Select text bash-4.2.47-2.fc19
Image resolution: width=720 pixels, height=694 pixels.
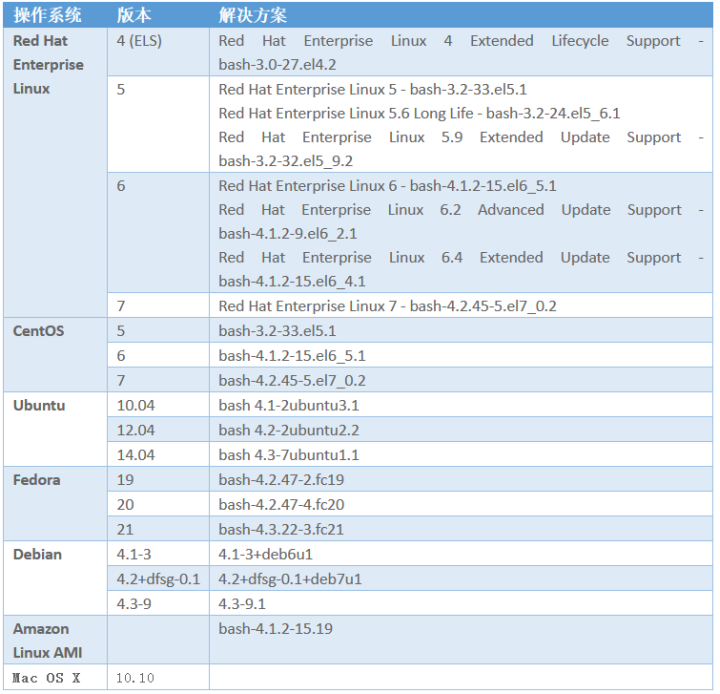pyautogui.click(x=281, y=480)
